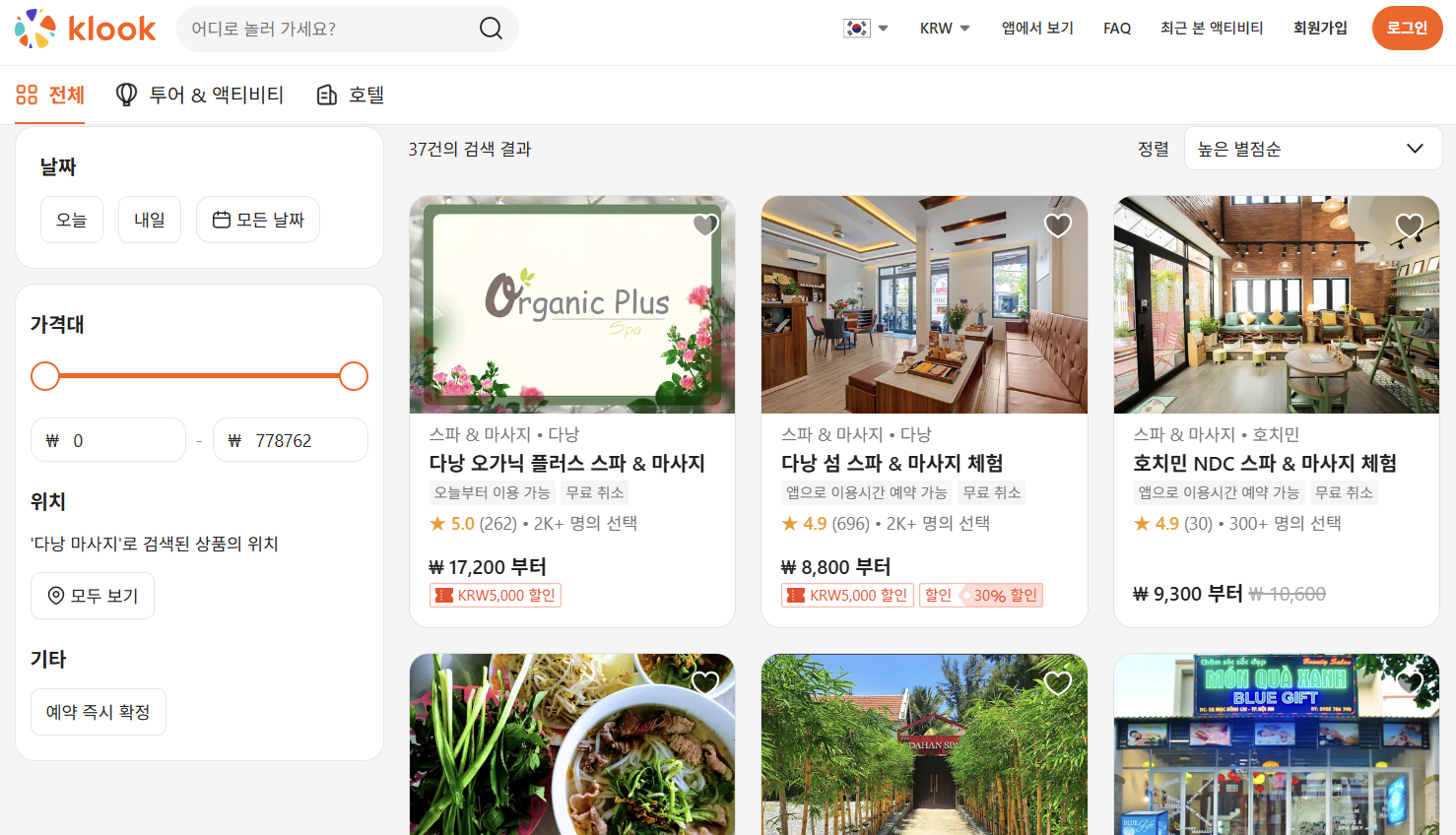
Task: Click the ₩ 17,200 부터 price
Action: point(488,567)
